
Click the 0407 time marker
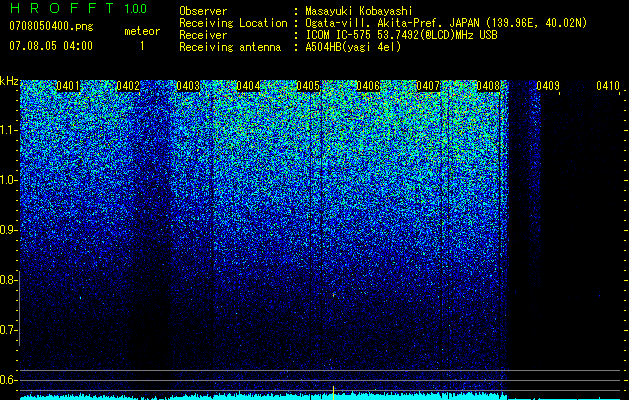428,86
